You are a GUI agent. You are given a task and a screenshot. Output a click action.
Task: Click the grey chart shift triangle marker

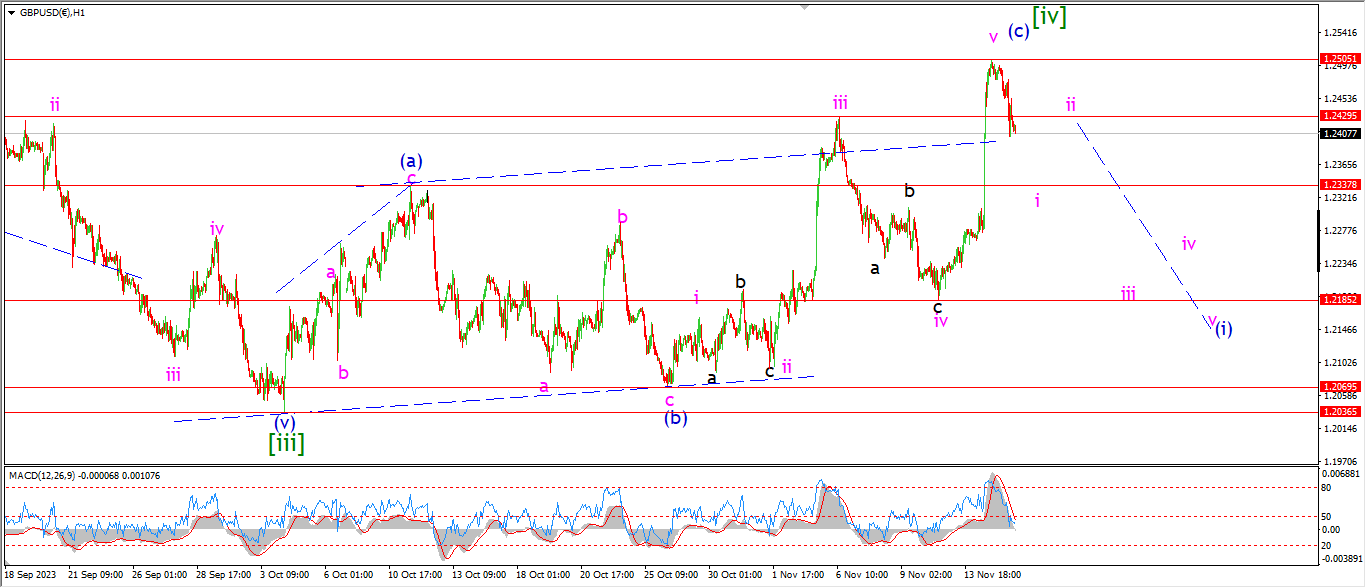[803, 8]
